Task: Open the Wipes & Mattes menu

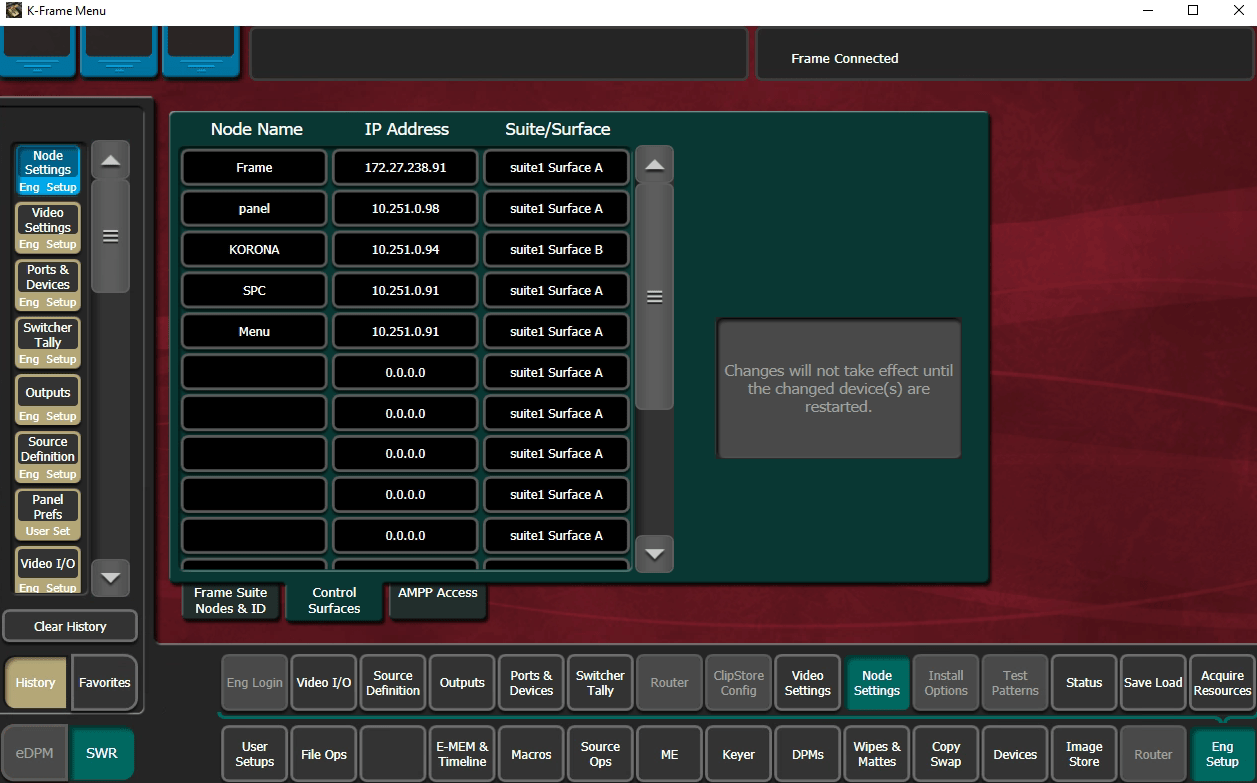Action: pos(877,754)
